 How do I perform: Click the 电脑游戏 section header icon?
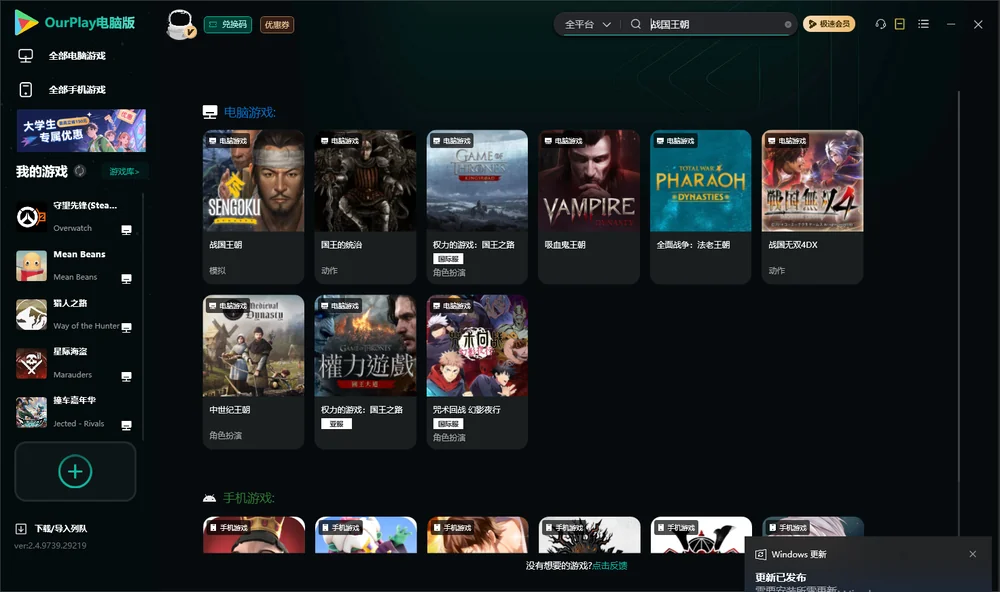210,113
